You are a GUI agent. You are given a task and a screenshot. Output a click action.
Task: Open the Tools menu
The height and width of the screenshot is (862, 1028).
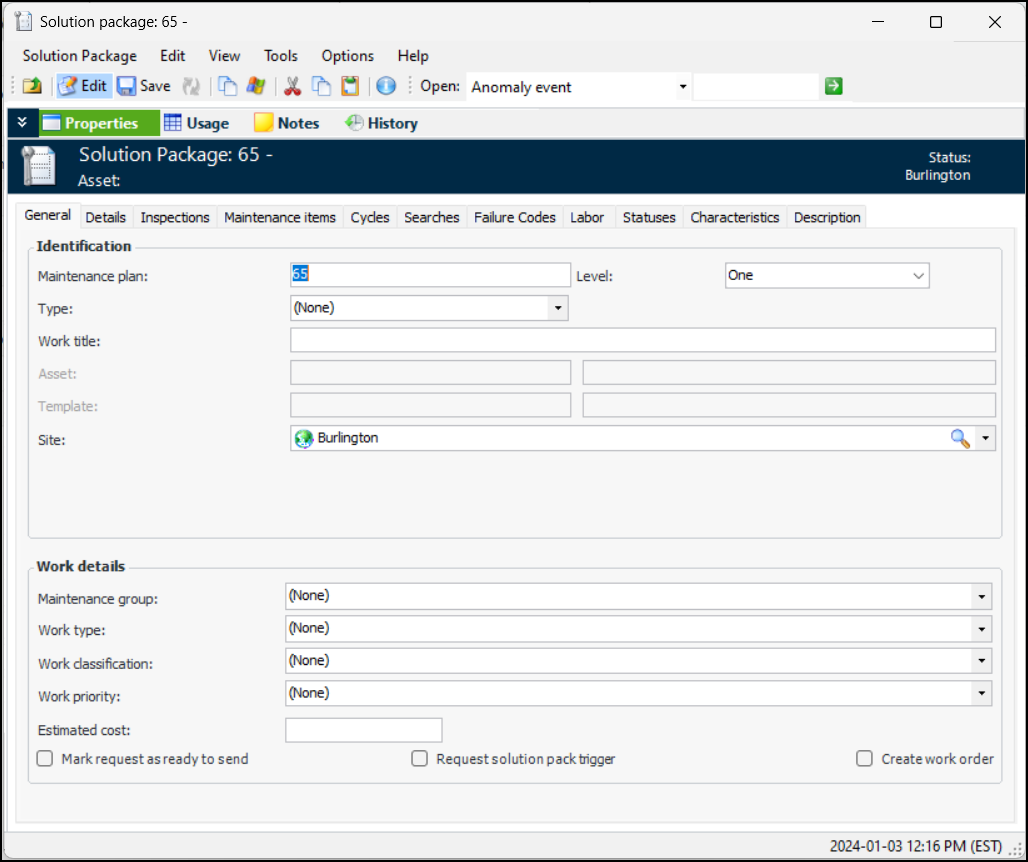click(281, 56)
